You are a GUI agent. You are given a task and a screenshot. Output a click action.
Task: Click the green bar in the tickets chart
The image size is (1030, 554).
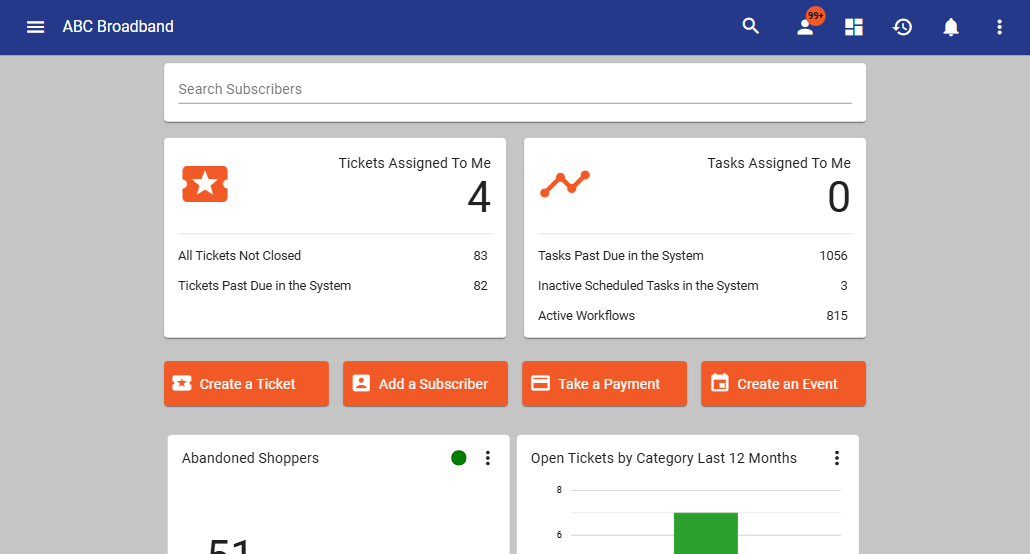(x=705, y=533)
